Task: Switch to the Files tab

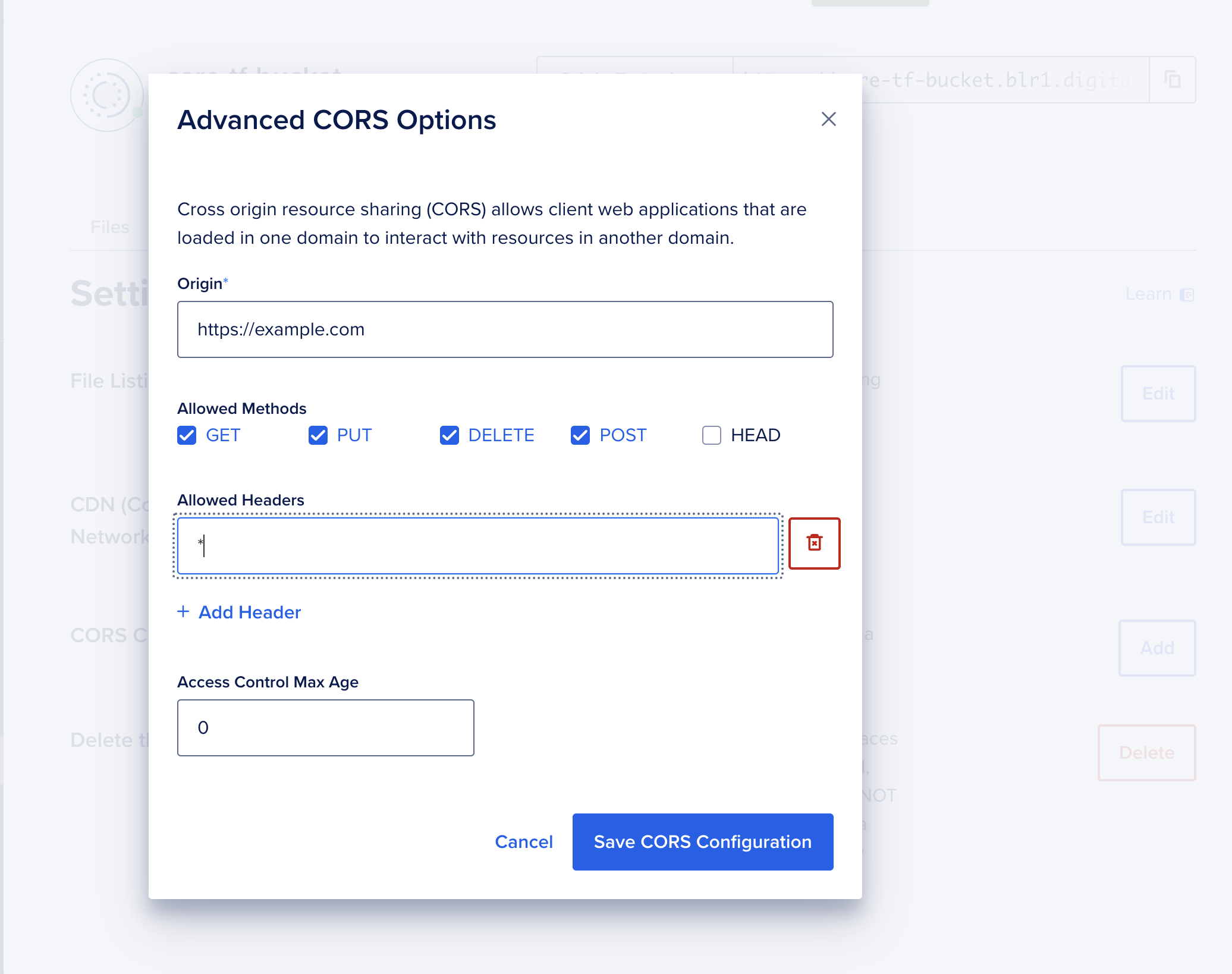Action: click(110, 227)
